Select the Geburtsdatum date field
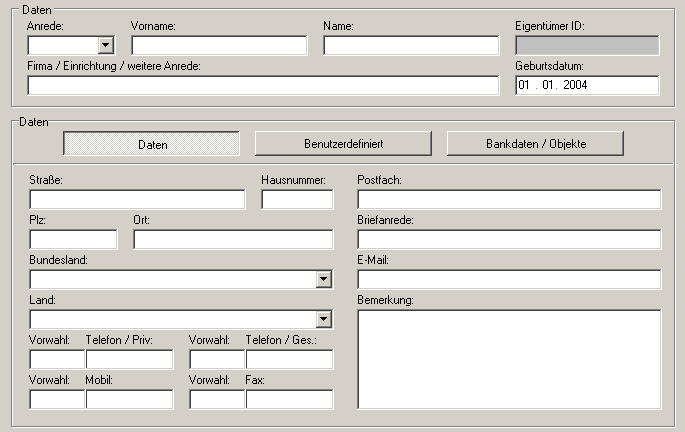The image size is (685, 432). pos(587,85)
